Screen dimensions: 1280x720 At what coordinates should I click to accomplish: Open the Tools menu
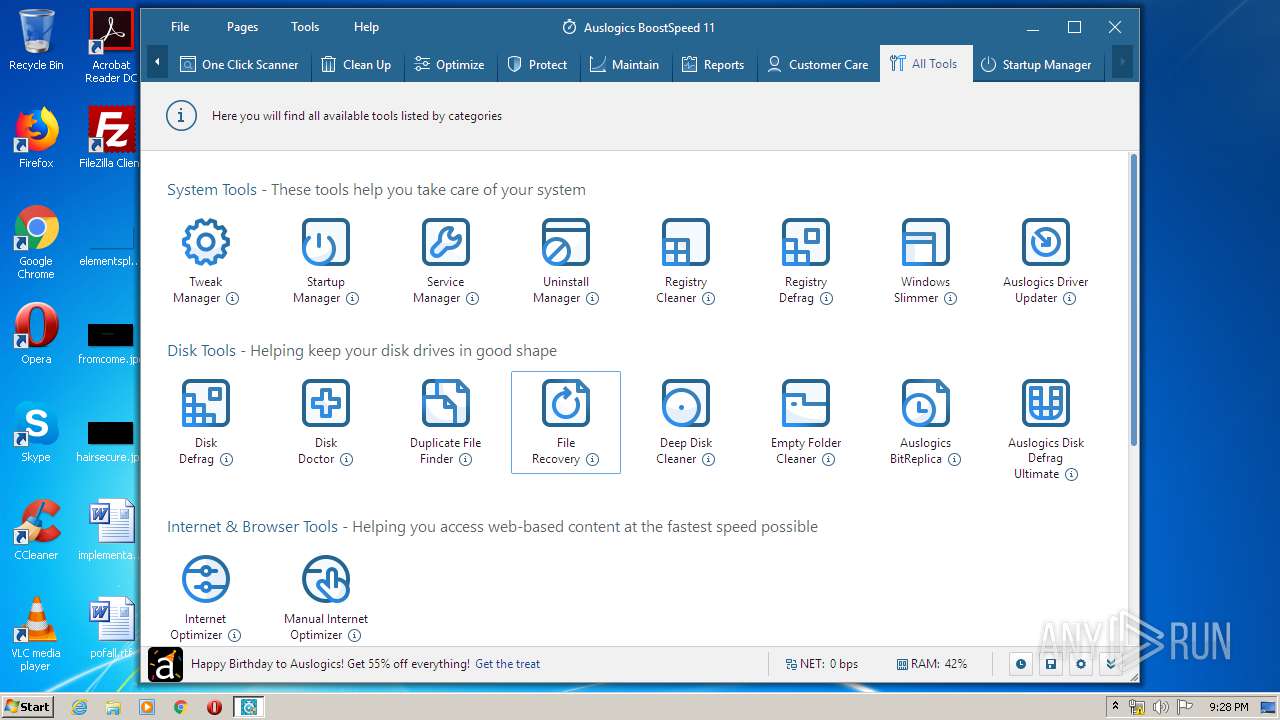305,27
